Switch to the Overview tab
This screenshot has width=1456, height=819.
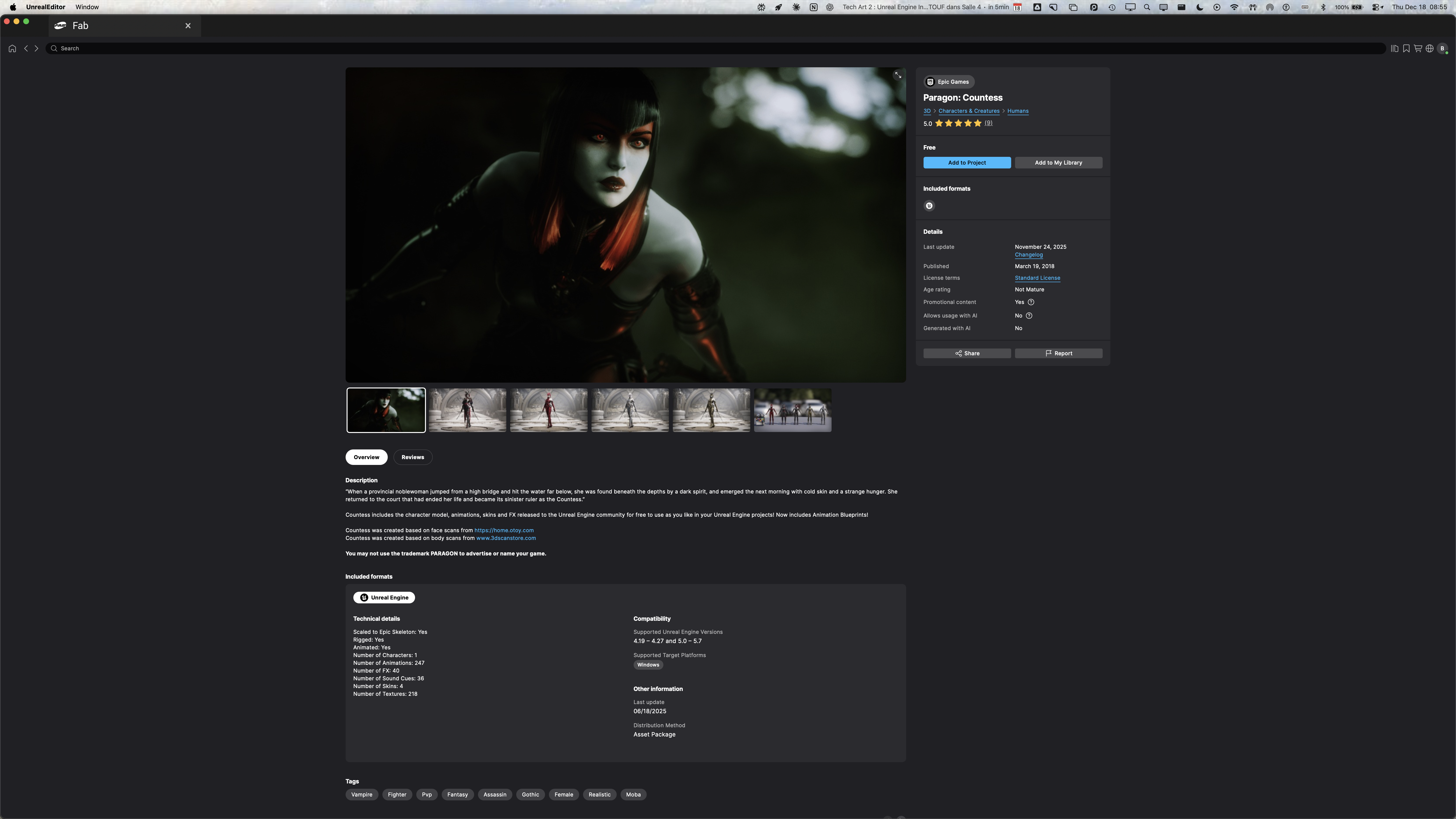click(366, 457)
